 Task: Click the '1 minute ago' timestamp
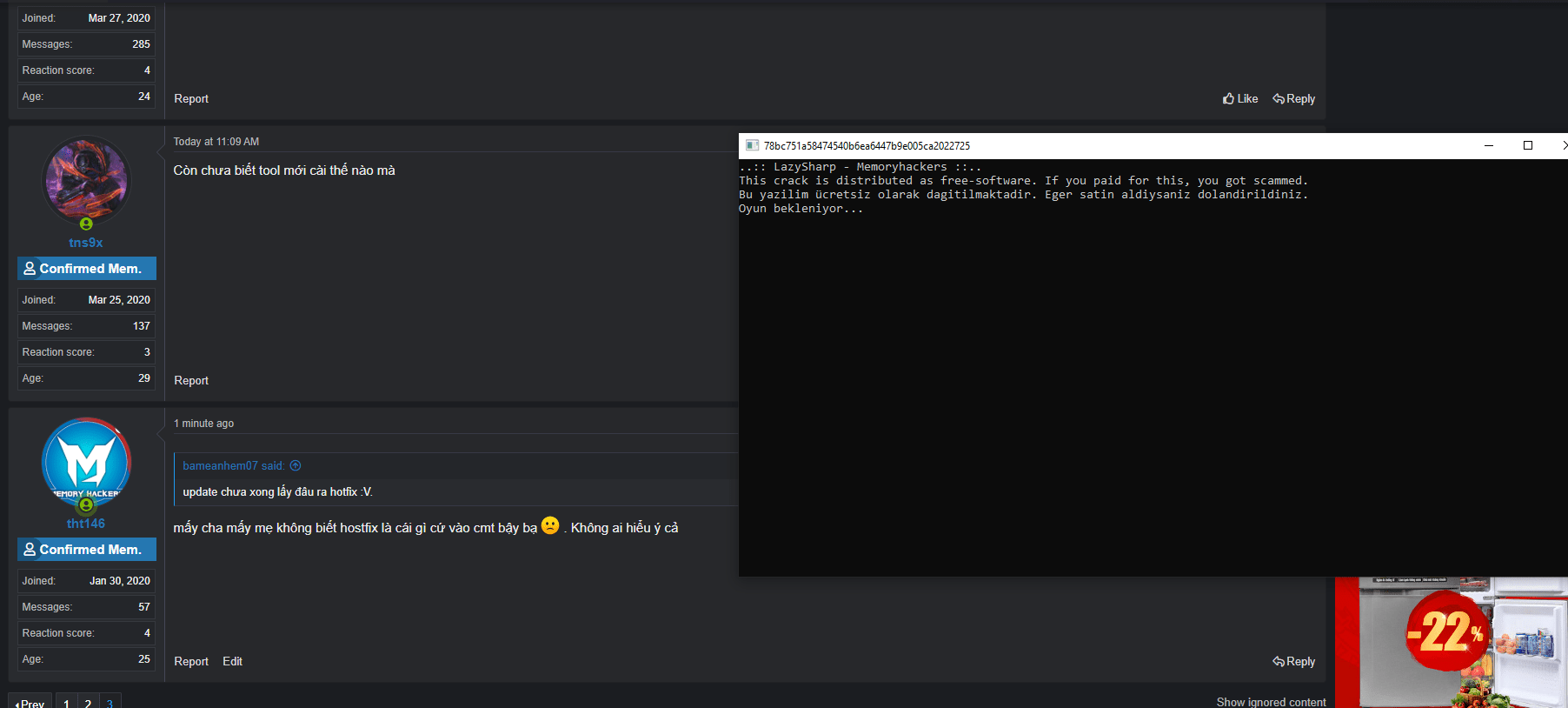point(203,423)
